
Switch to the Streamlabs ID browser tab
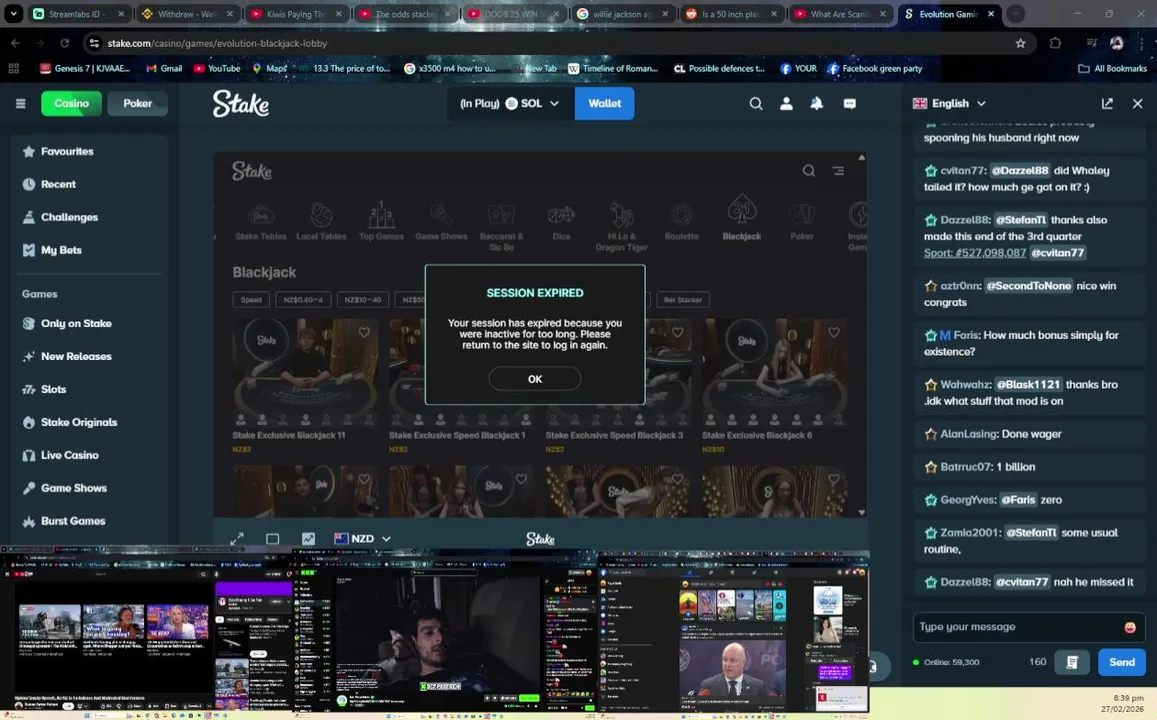79,14
